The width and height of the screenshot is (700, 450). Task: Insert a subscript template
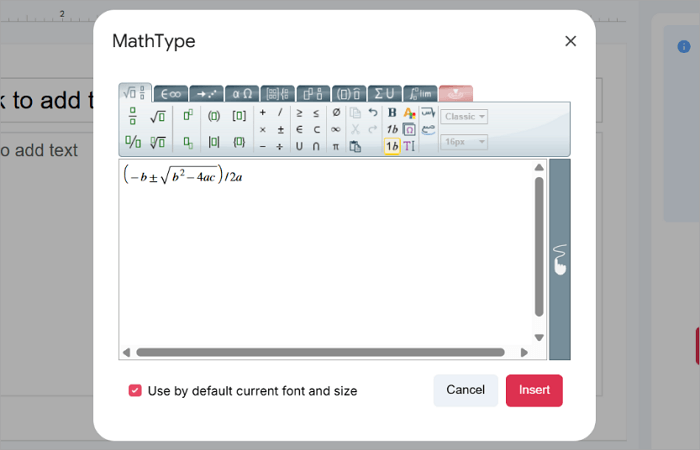pyautogui.click(x=188, y=142)
